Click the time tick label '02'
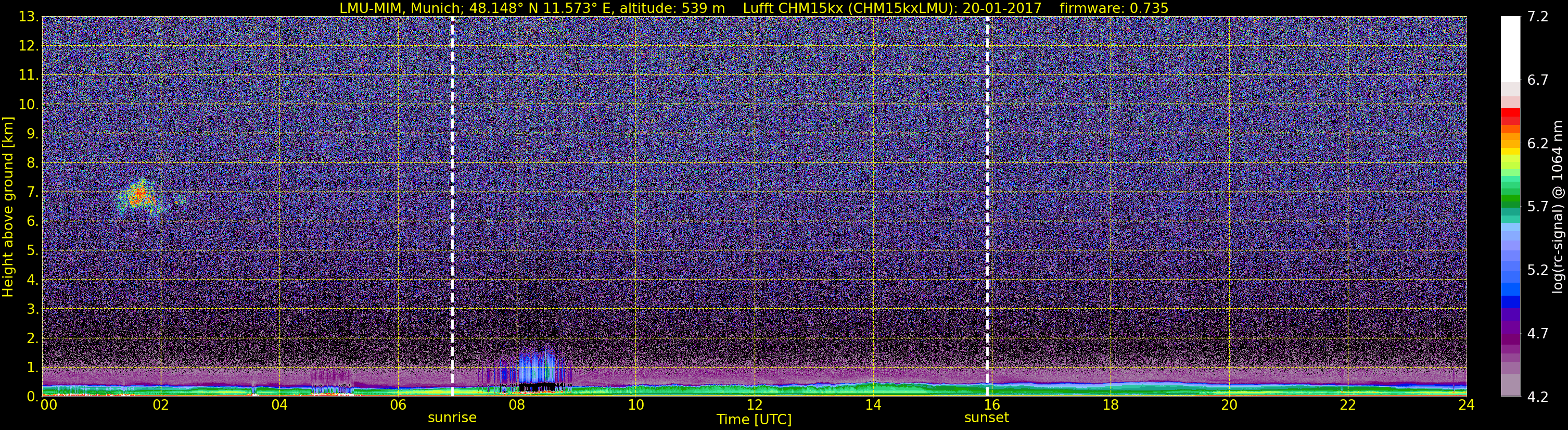The width and height of the screenshot is (1568, 430). tap(160, 404)
